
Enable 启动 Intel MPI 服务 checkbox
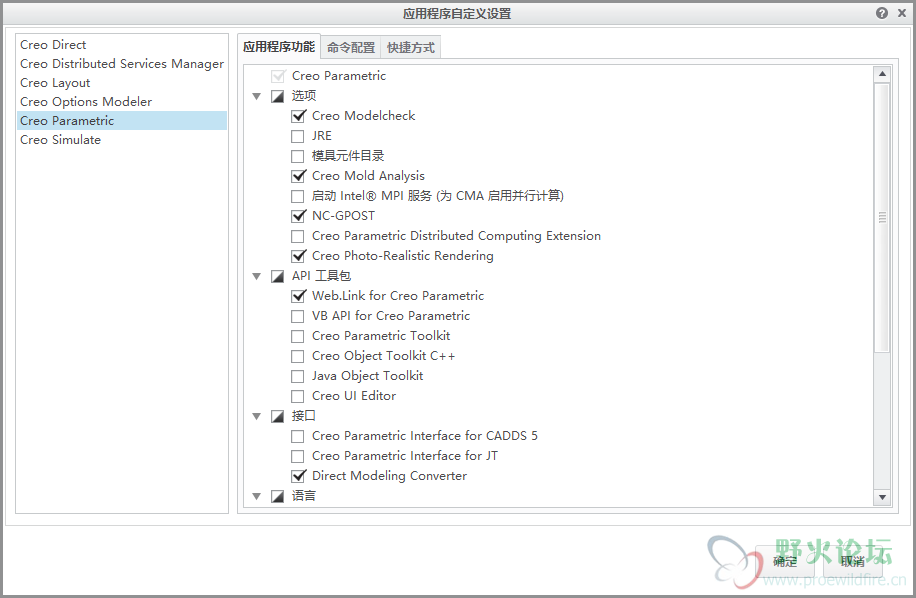click(298, 196)
